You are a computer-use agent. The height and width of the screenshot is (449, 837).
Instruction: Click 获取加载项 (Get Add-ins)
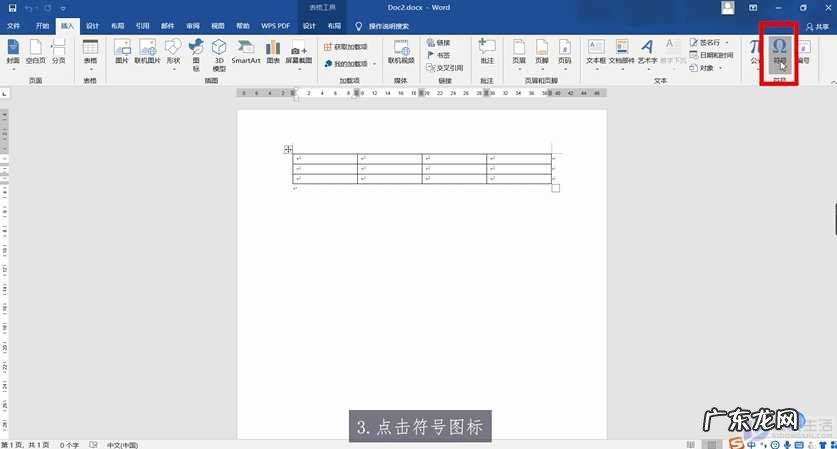pos(346,47)
